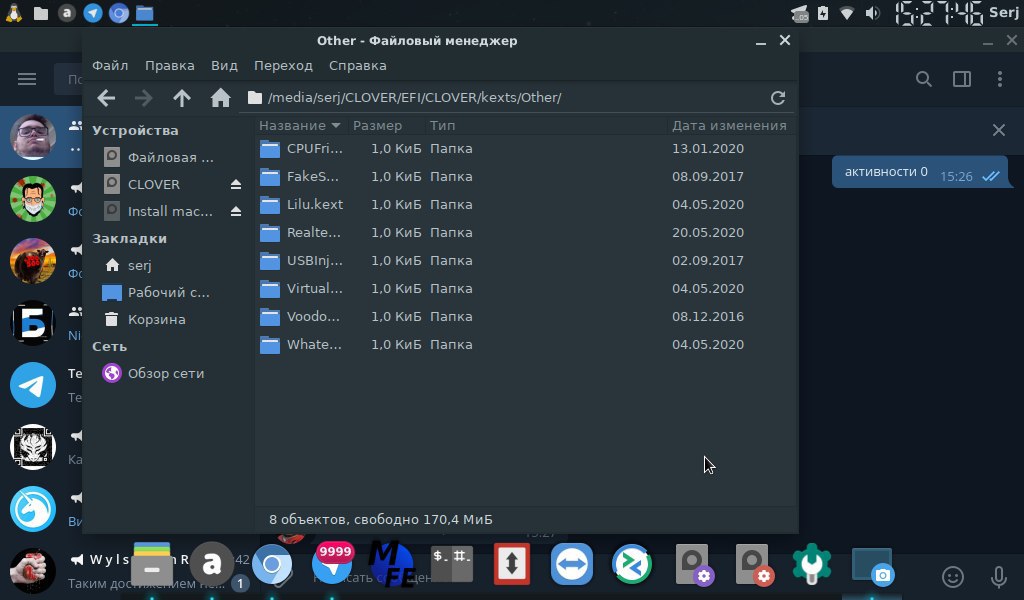
Task: Close the Telegram pinned bar X
Action: [x=999, y=130]
